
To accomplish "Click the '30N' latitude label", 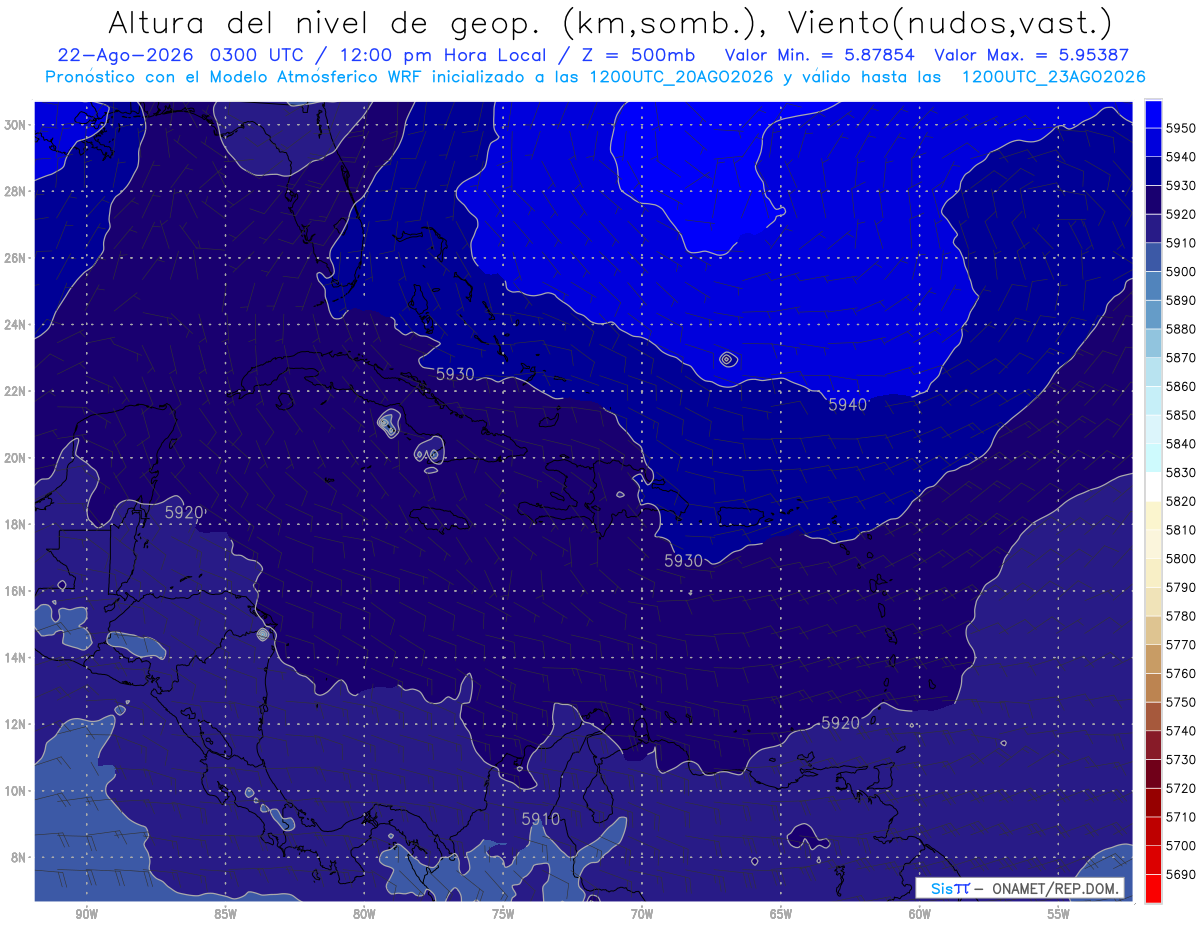I will tap(15, 124).
